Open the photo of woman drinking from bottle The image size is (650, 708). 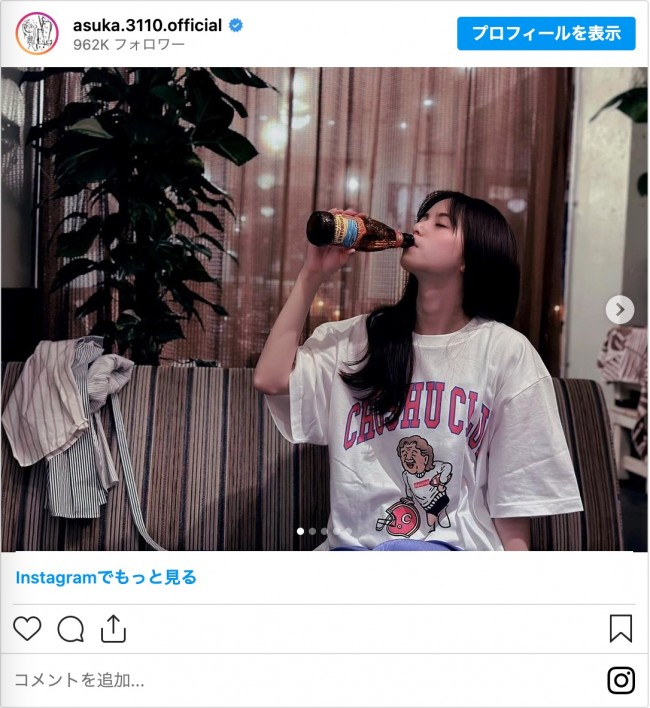pyautogui.click(x=324, y=309)
